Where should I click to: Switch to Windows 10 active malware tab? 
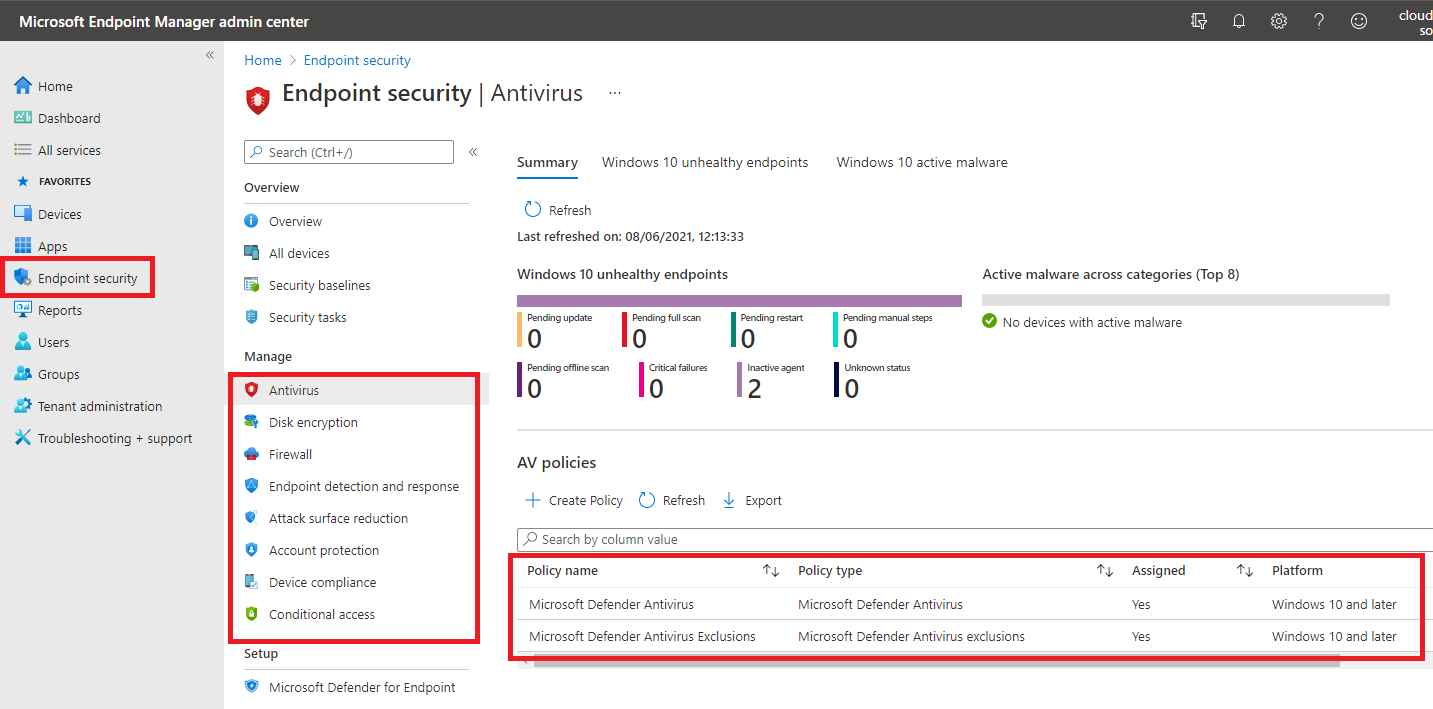coord(922,162)
